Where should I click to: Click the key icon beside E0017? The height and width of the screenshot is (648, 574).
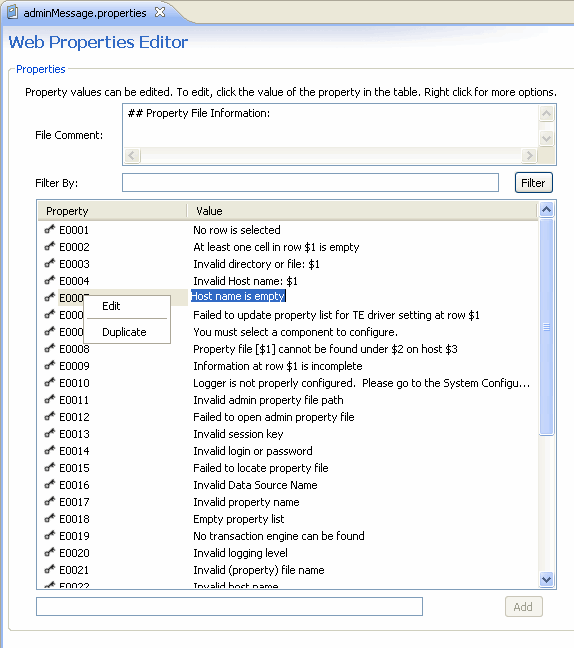point(50,501)
